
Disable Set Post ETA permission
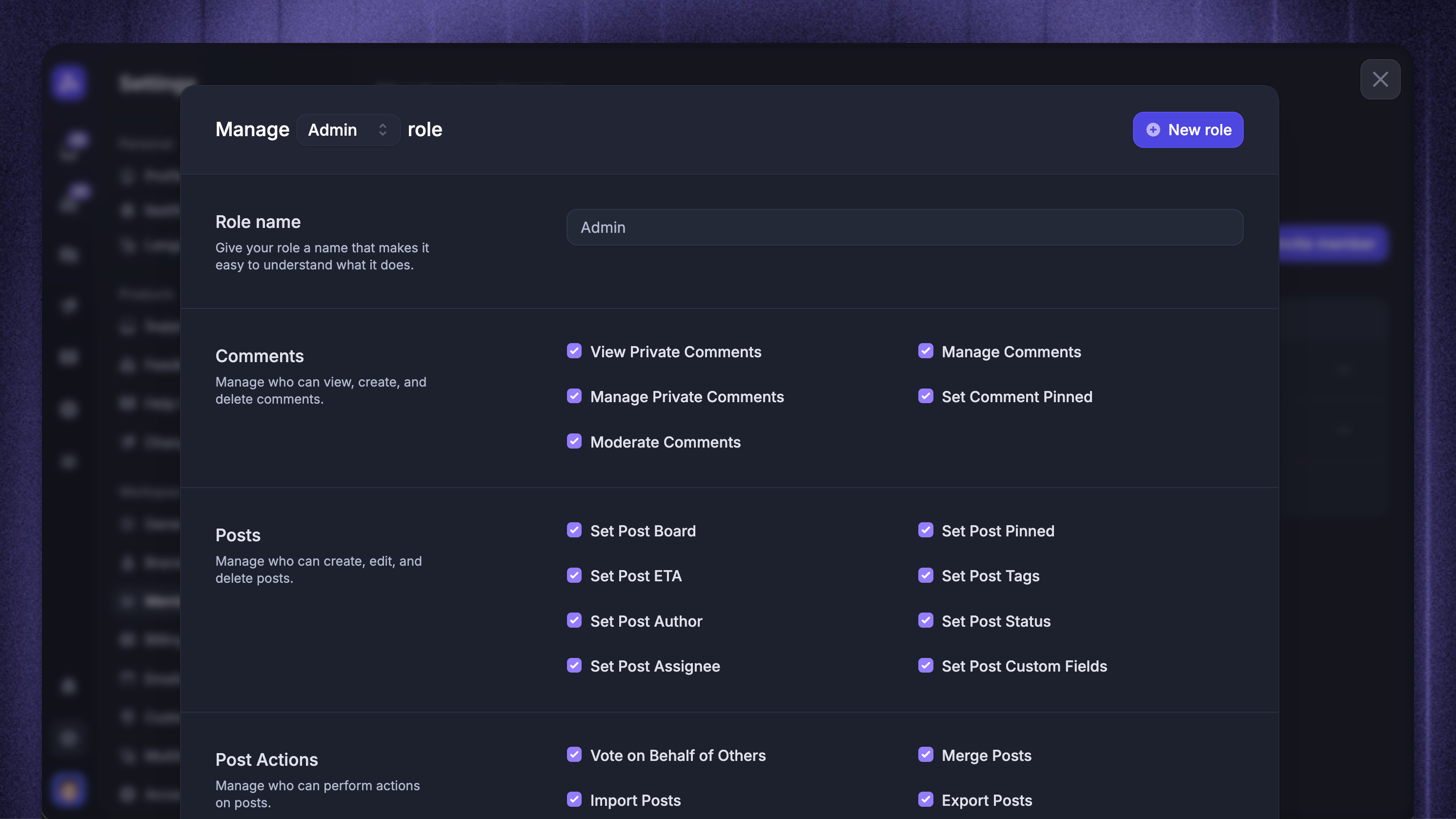tap(574, 575)
